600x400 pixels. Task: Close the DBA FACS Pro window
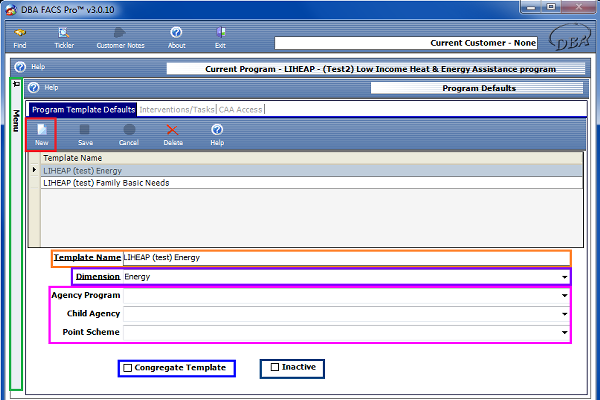coord(579,7)
